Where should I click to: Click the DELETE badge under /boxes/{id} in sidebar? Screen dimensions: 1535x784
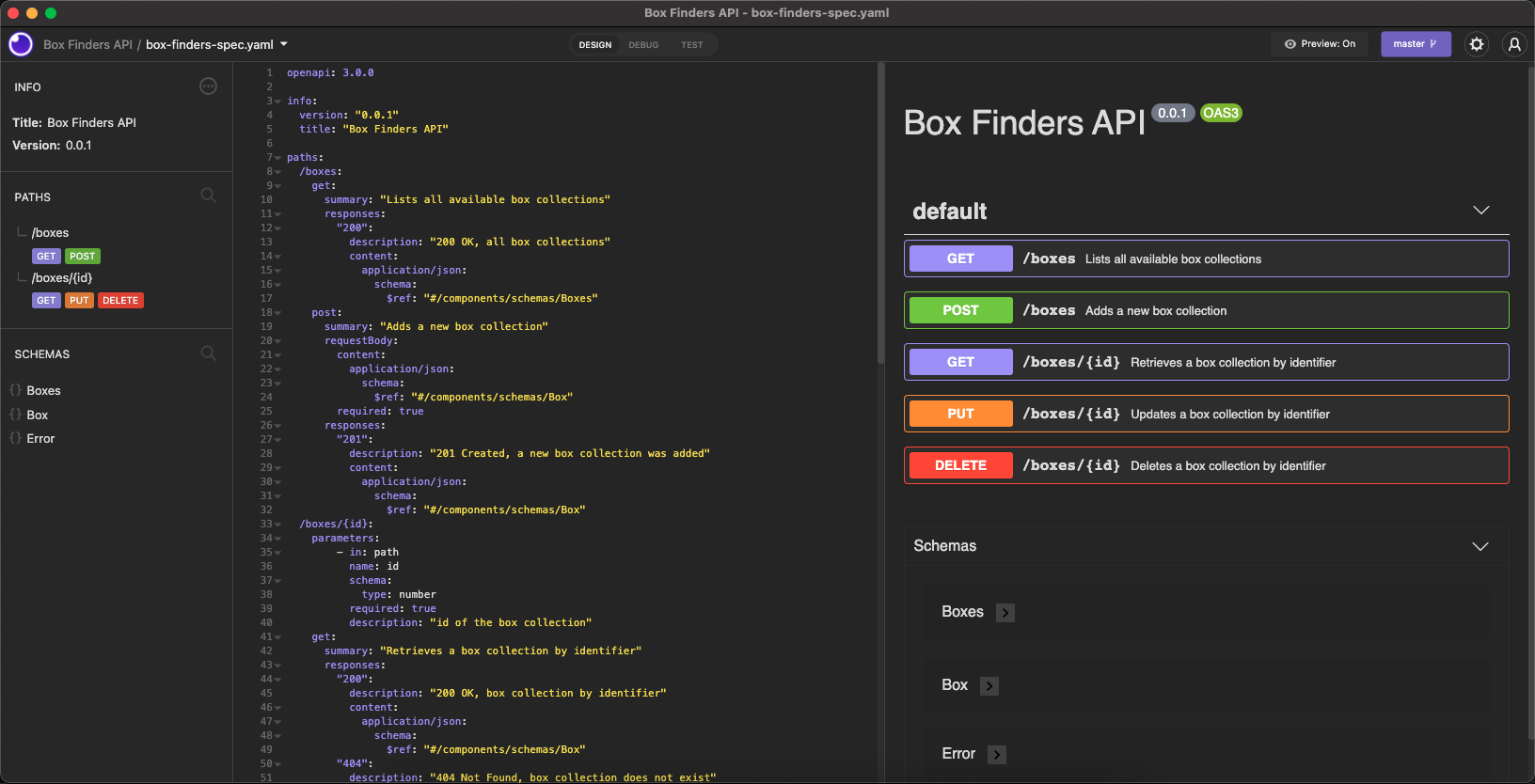click(120, 301)
